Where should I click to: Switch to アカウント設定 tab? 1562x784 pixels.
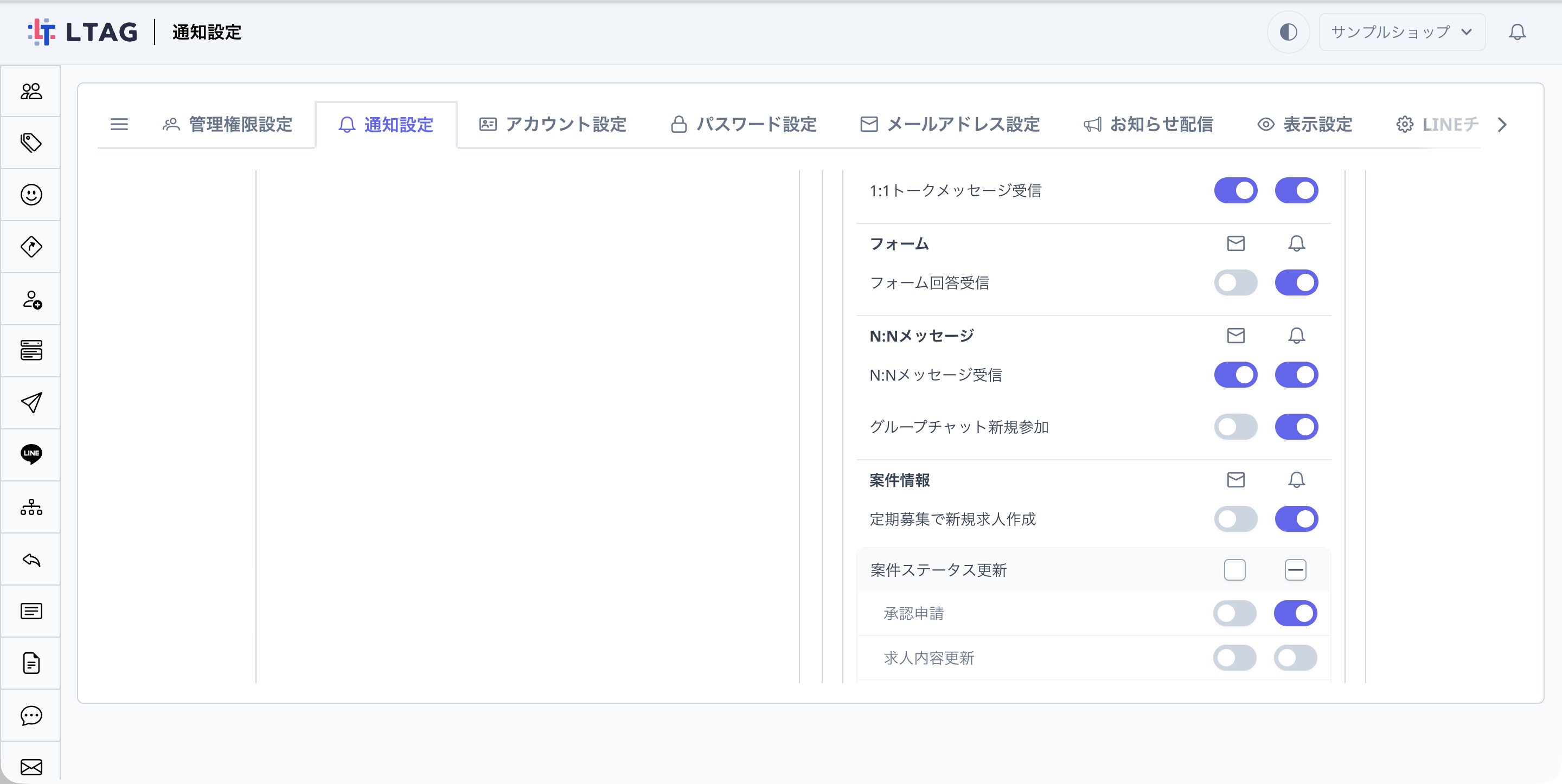click(553, 124)
